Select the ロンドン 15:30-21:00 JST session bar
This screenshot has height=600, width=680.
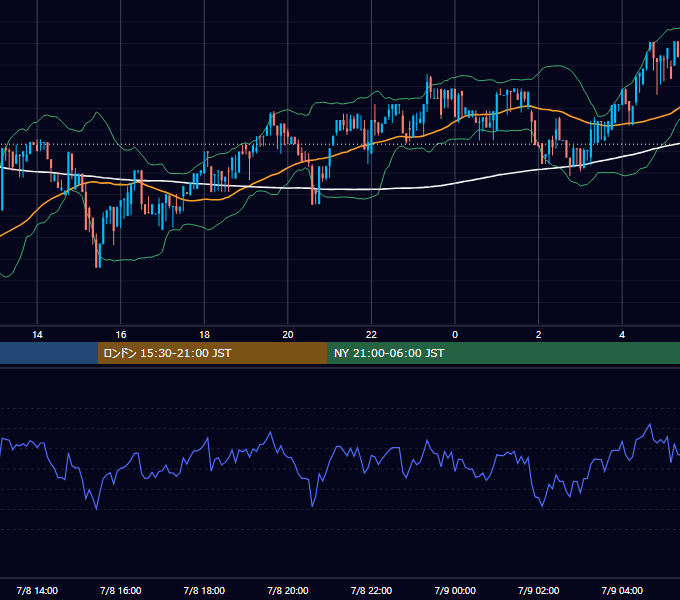pyautogui.click(x=212, y=353)
